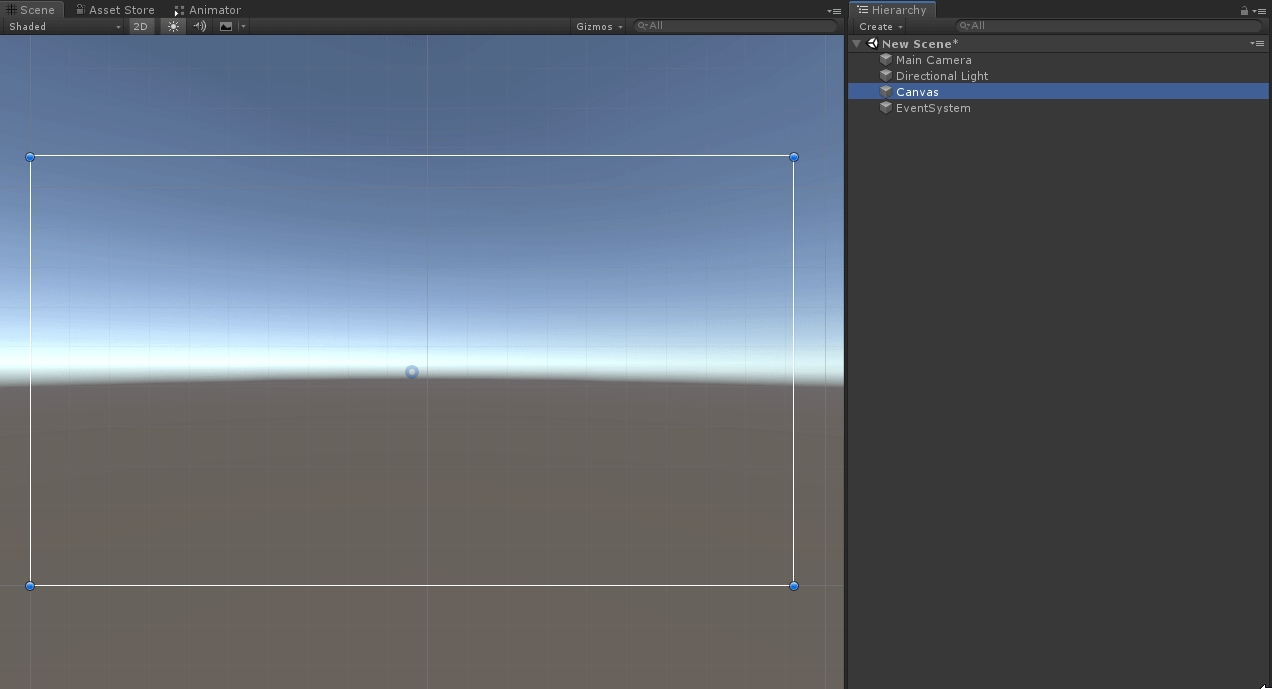Click the cube icon next to EventSystem
Viewport: 1272px width, 689px height.
click(x=886, y=108)
